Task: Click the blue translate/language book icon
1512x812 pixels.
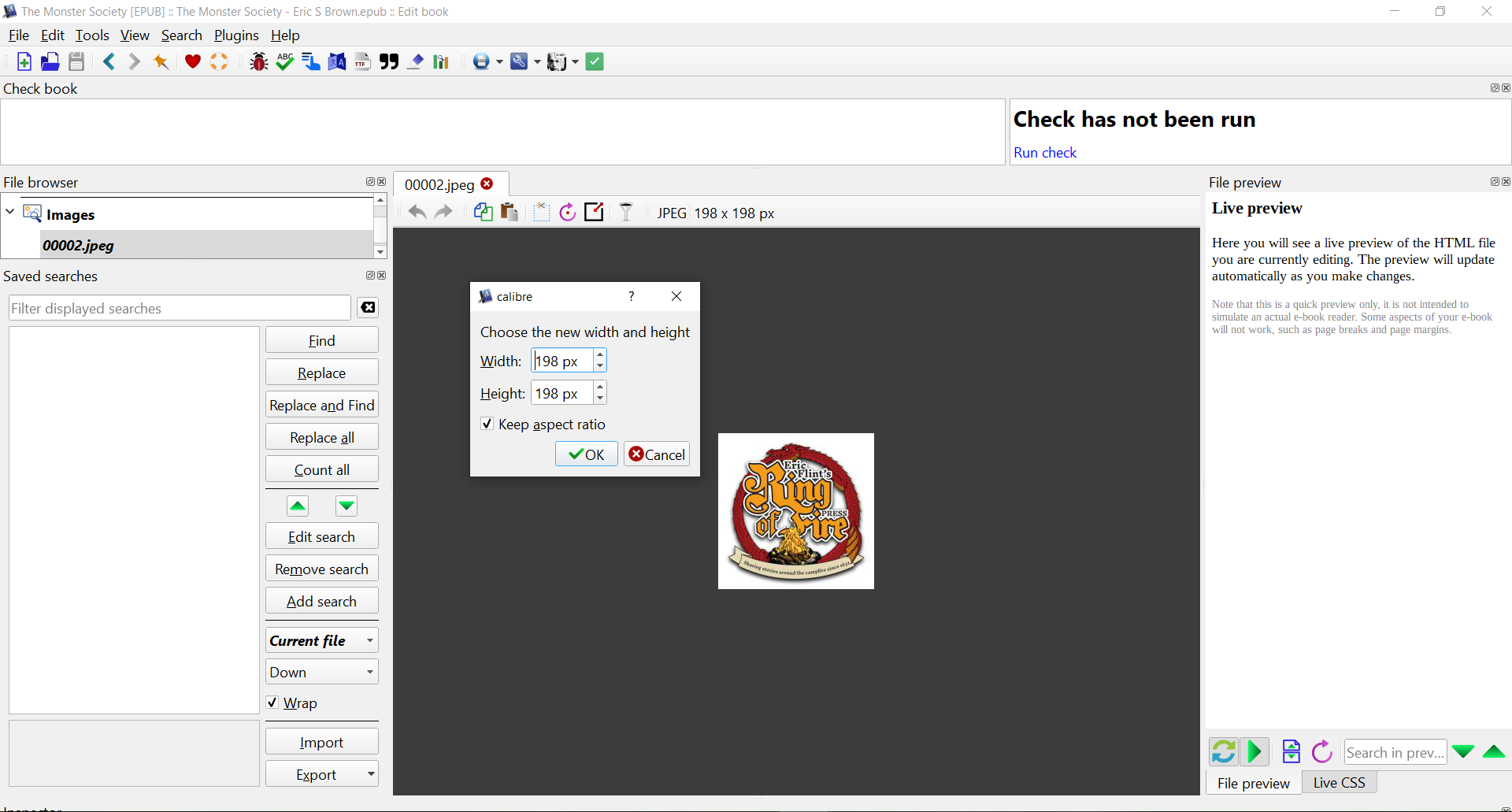Action: point(337,61)
